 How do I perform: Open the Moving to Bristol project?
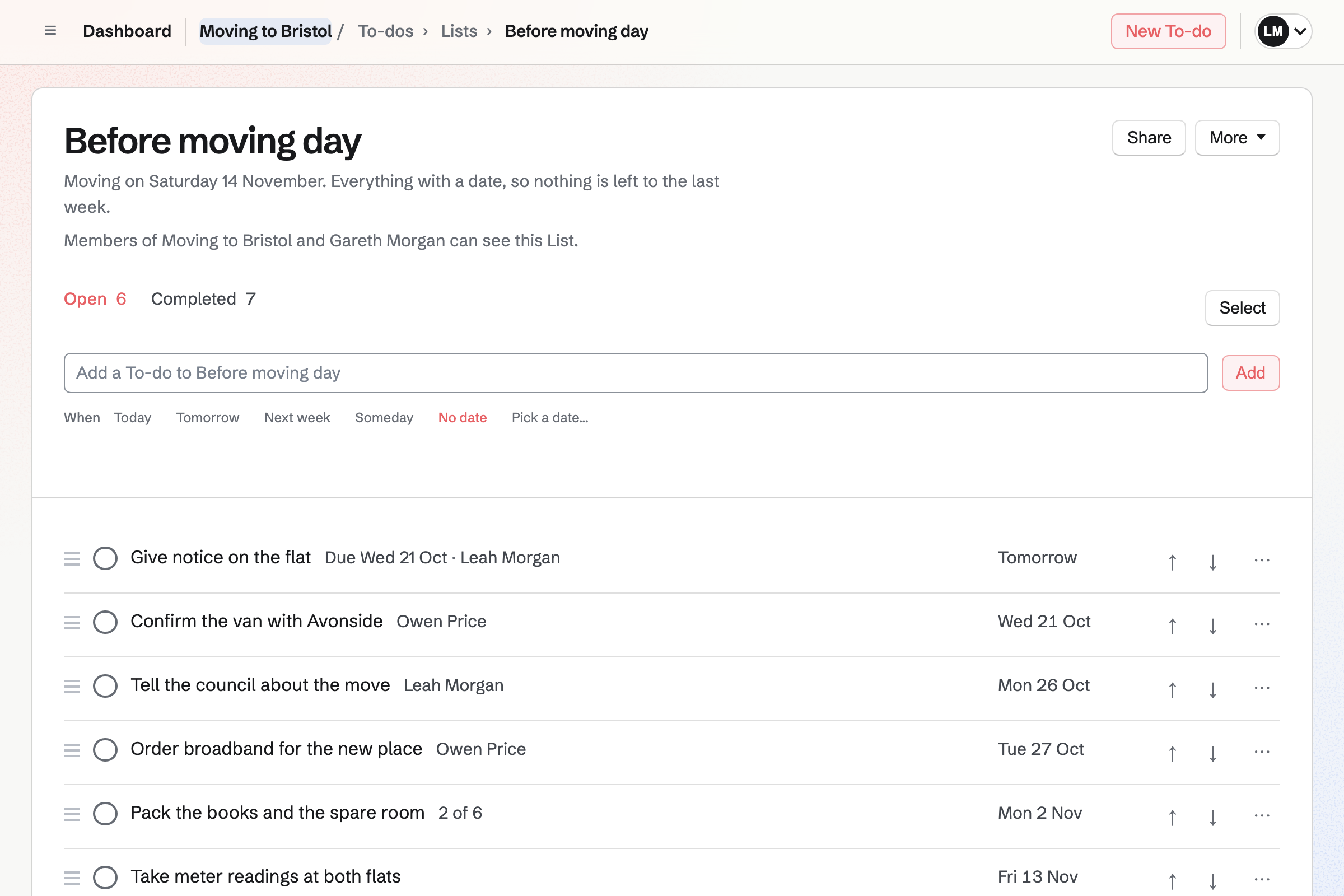(x=265, y=31)
